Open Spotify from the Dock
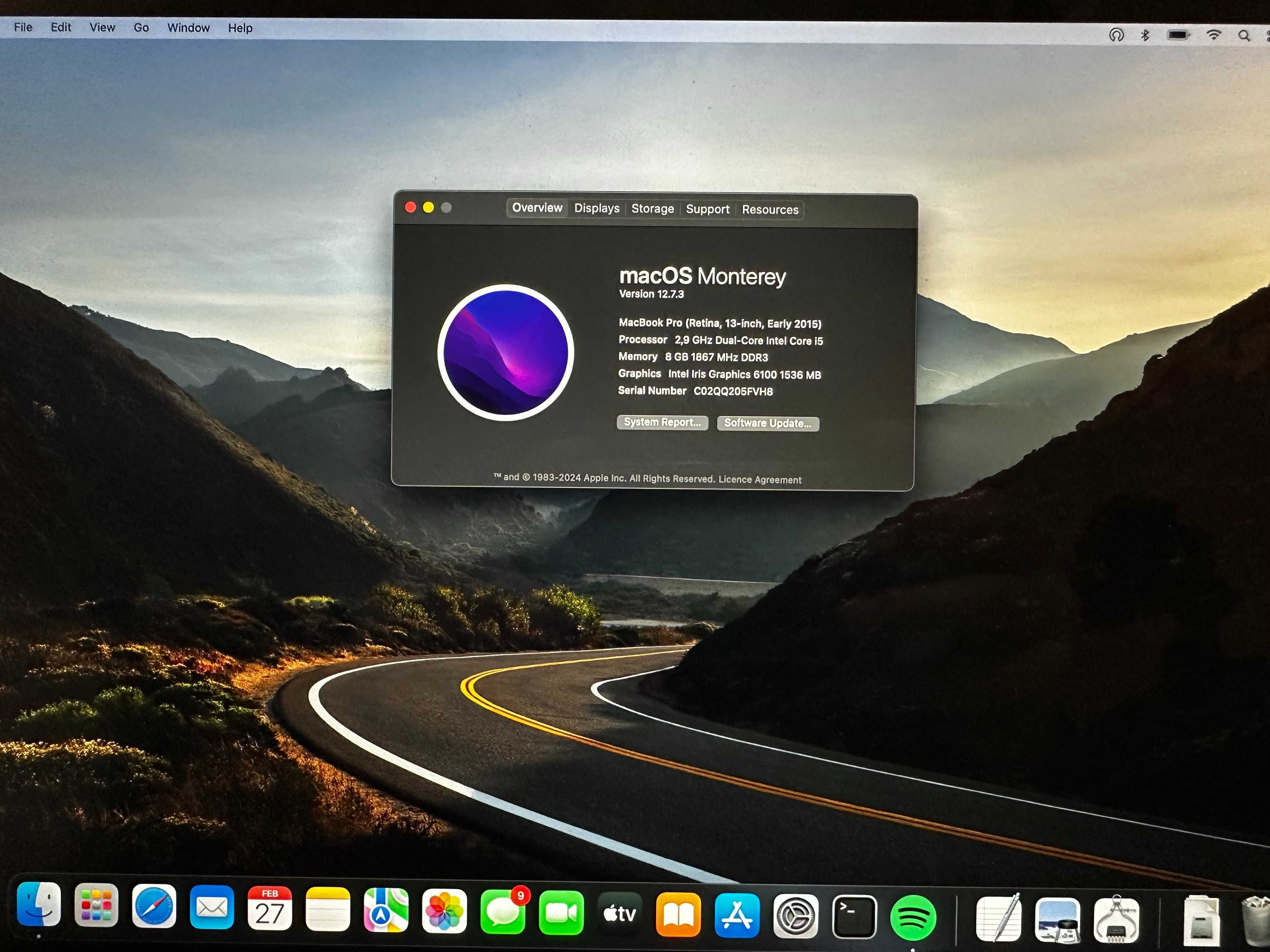The height and width of the screenshot is (952, 1270). (x=913, y=918)
